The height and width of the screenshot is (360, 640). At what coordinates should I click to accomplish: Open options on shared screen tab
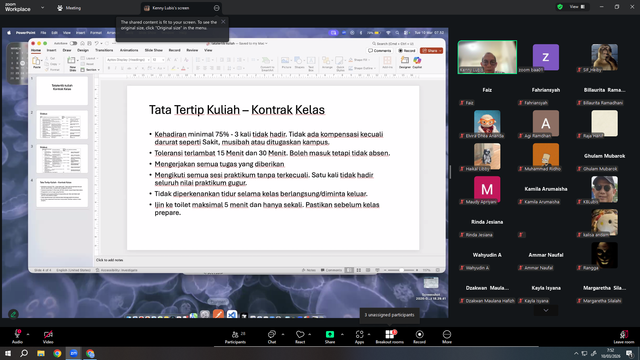pos(217,8)
